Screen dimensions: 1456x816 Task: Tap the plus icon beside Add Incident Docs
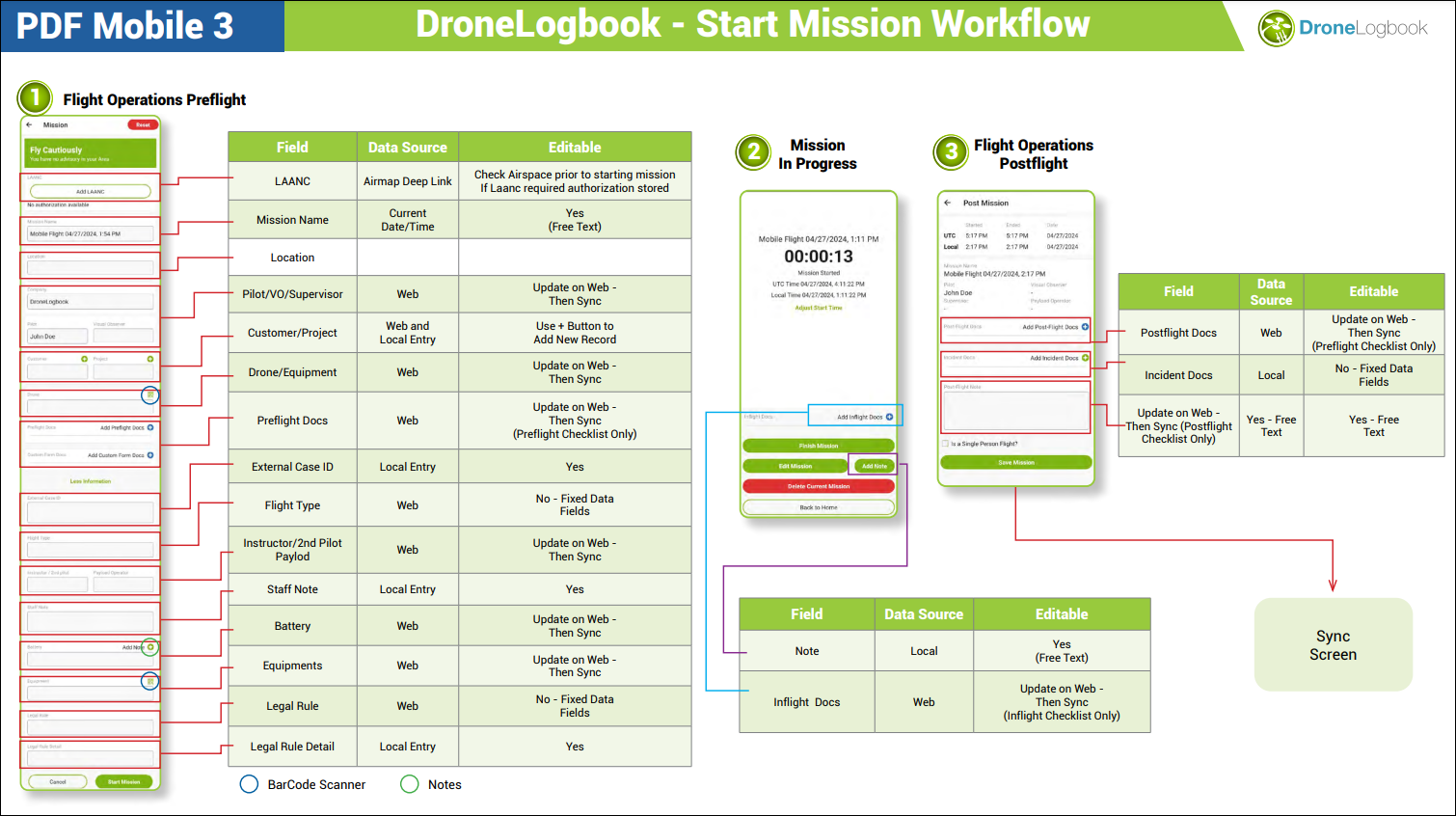[1085, 358]
